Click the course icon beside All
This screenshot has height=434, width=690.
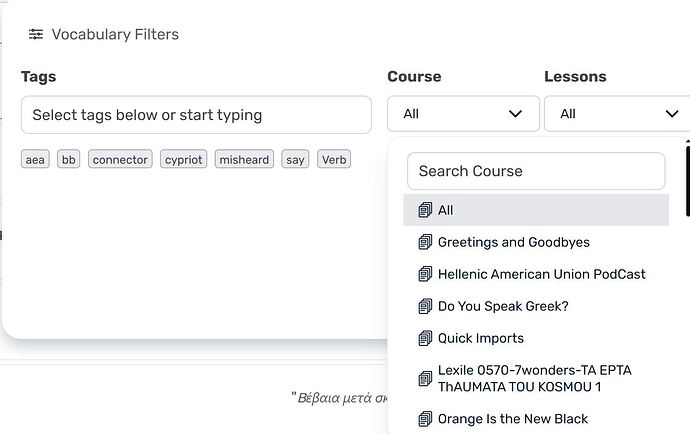pyautogui.click(x=426, y=210)
